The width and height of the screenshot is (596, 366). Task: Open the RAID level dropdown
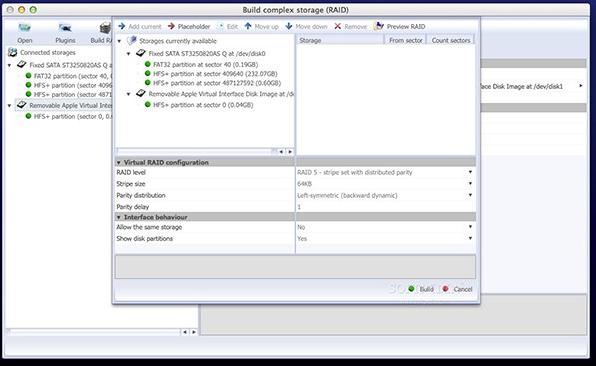pos(470,172)
